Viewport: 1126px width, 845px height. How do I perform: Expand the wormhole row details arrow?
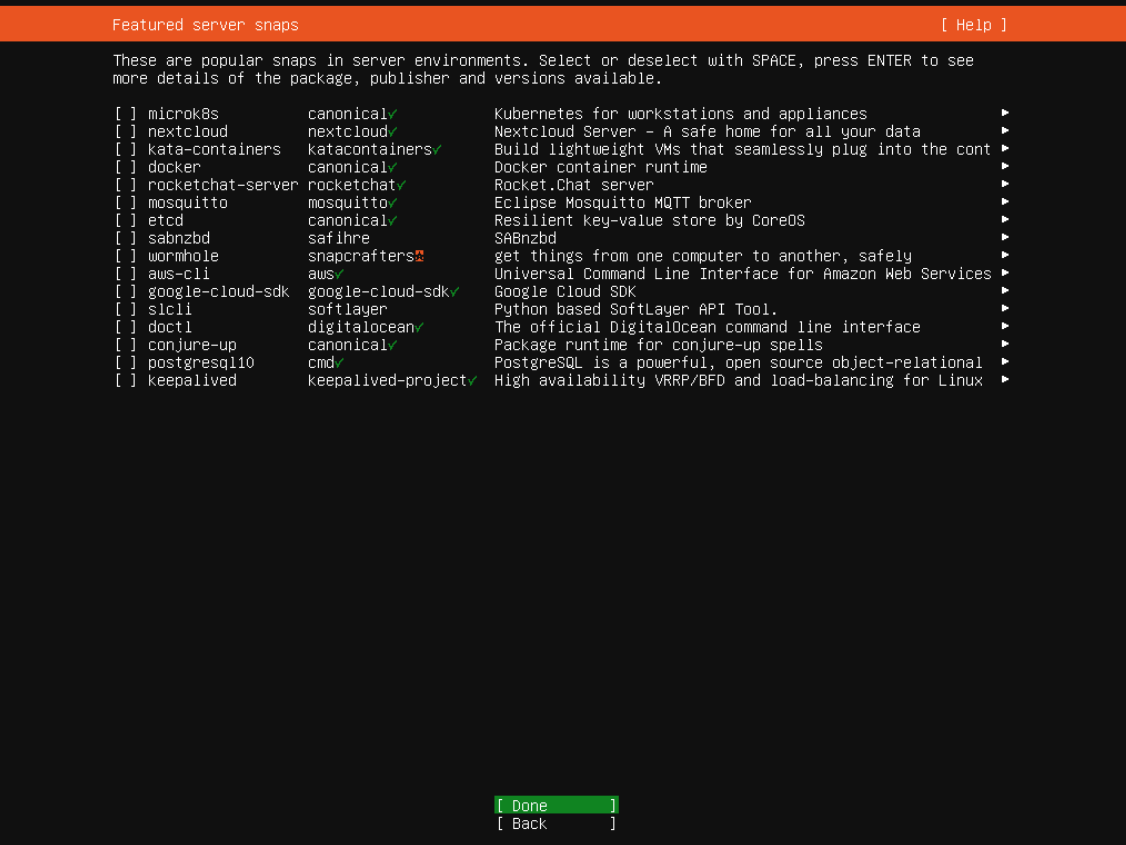(1005, 256)
